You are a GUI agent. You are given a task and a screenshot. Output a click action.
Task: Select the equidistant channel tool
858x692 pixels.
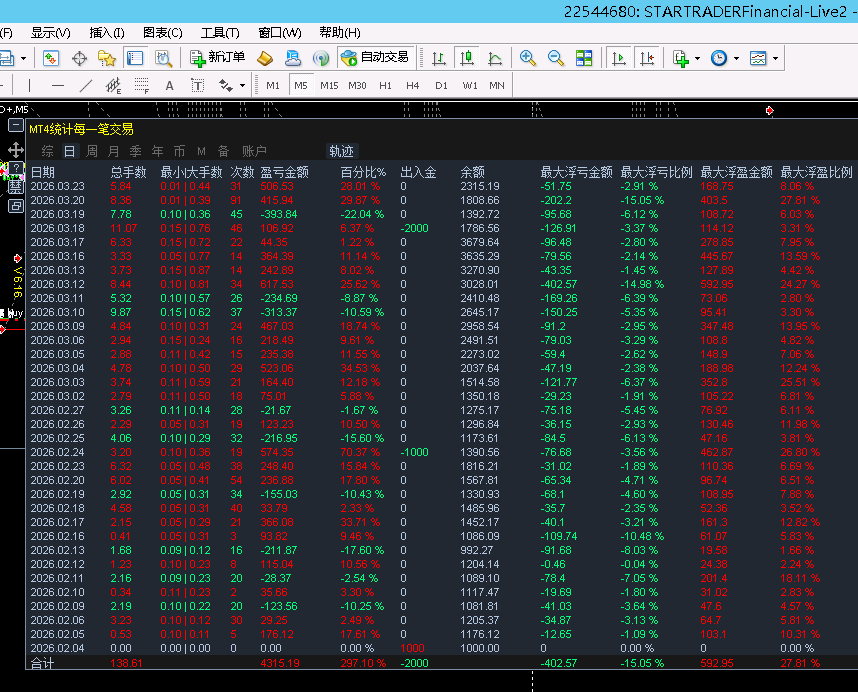click(113, 85)
